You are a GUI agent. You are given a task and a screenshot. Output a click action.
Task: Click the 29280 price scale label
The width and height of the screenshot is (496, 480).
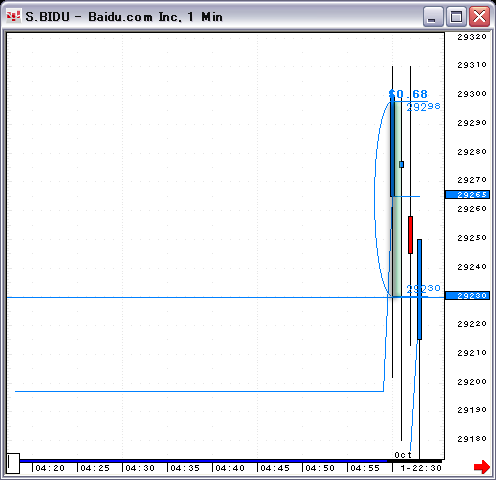click(x=472, y=152)
